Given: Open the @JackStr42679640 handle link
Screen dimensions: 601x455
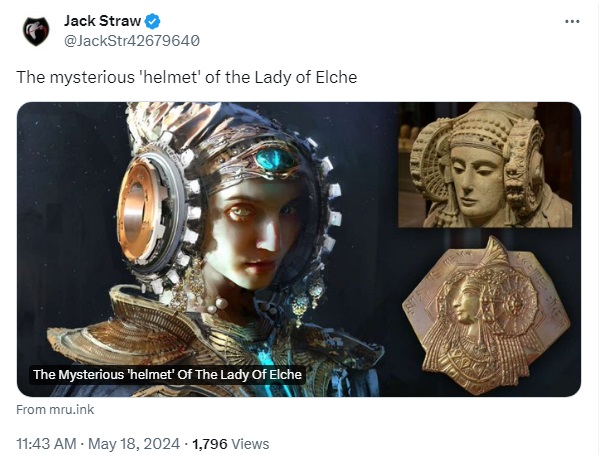Looking at the screenshot, I should [x=131, y=41].
